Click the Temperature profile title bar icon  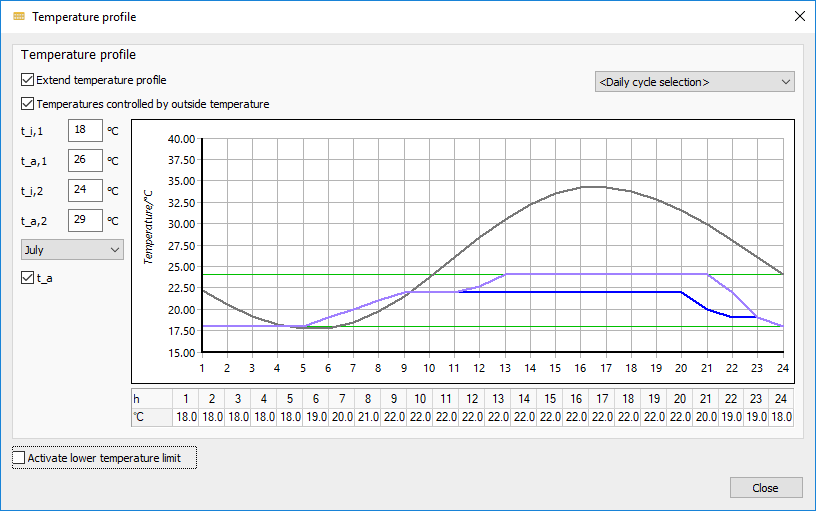point(19,17)
